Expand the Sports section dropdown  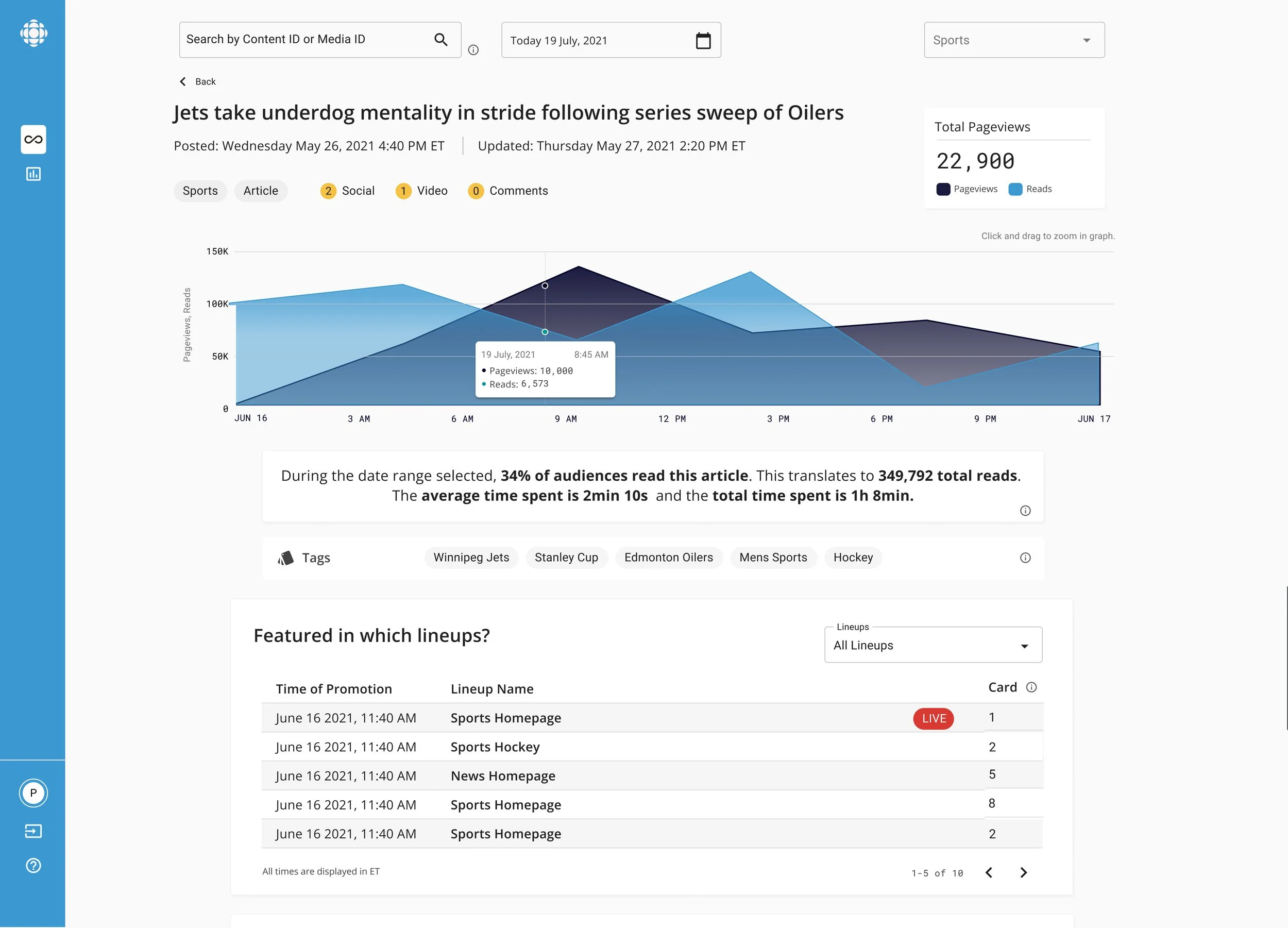pos(1014,40)
